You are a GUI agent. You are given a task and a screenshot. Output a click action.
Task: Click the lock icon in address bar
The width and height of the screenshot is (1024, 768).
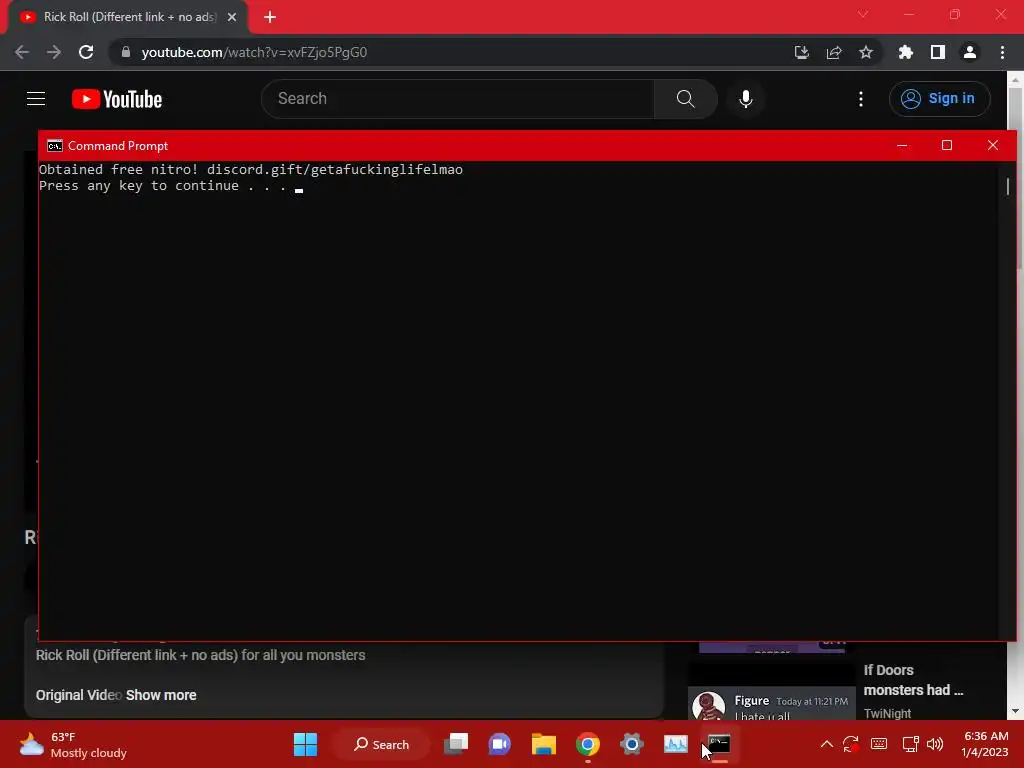point(126,52)
